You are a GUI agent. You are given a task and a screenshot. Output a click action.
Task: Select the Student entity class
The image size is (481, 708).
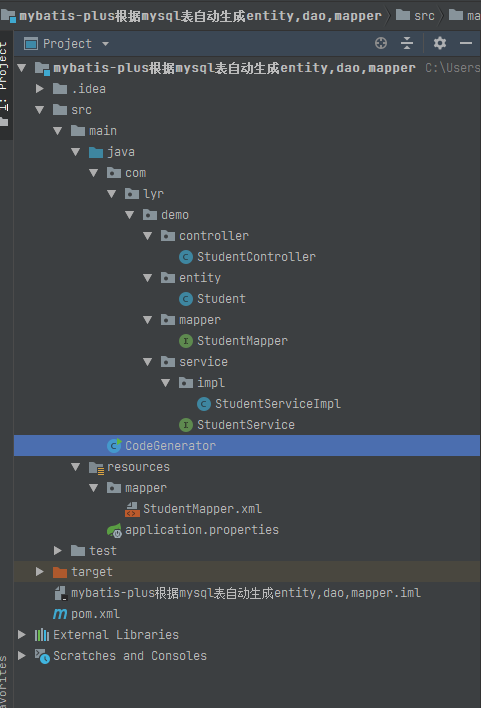coord(221,299)
